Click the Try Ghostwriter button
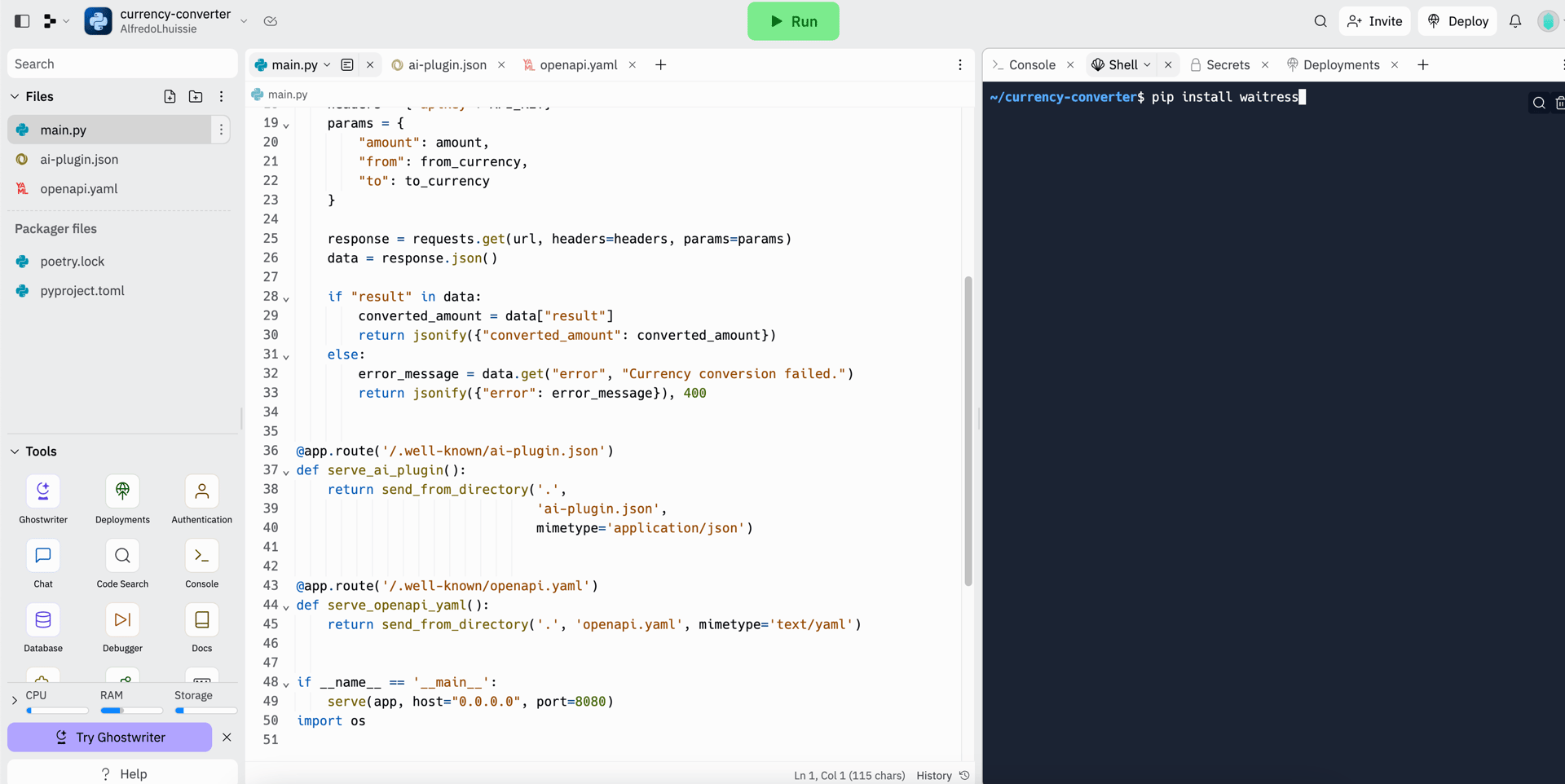Viewport: 1565px width, 784px height. (109, 738)
